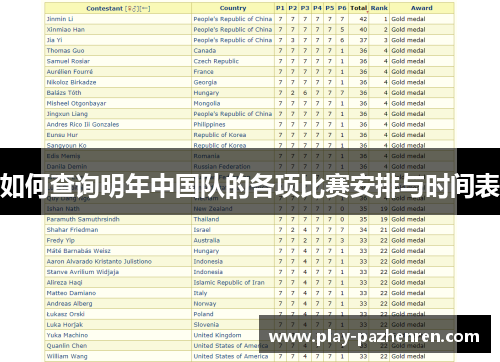Sort by Total column header
The image size is (500, 362).
click(x=359, y=8)
